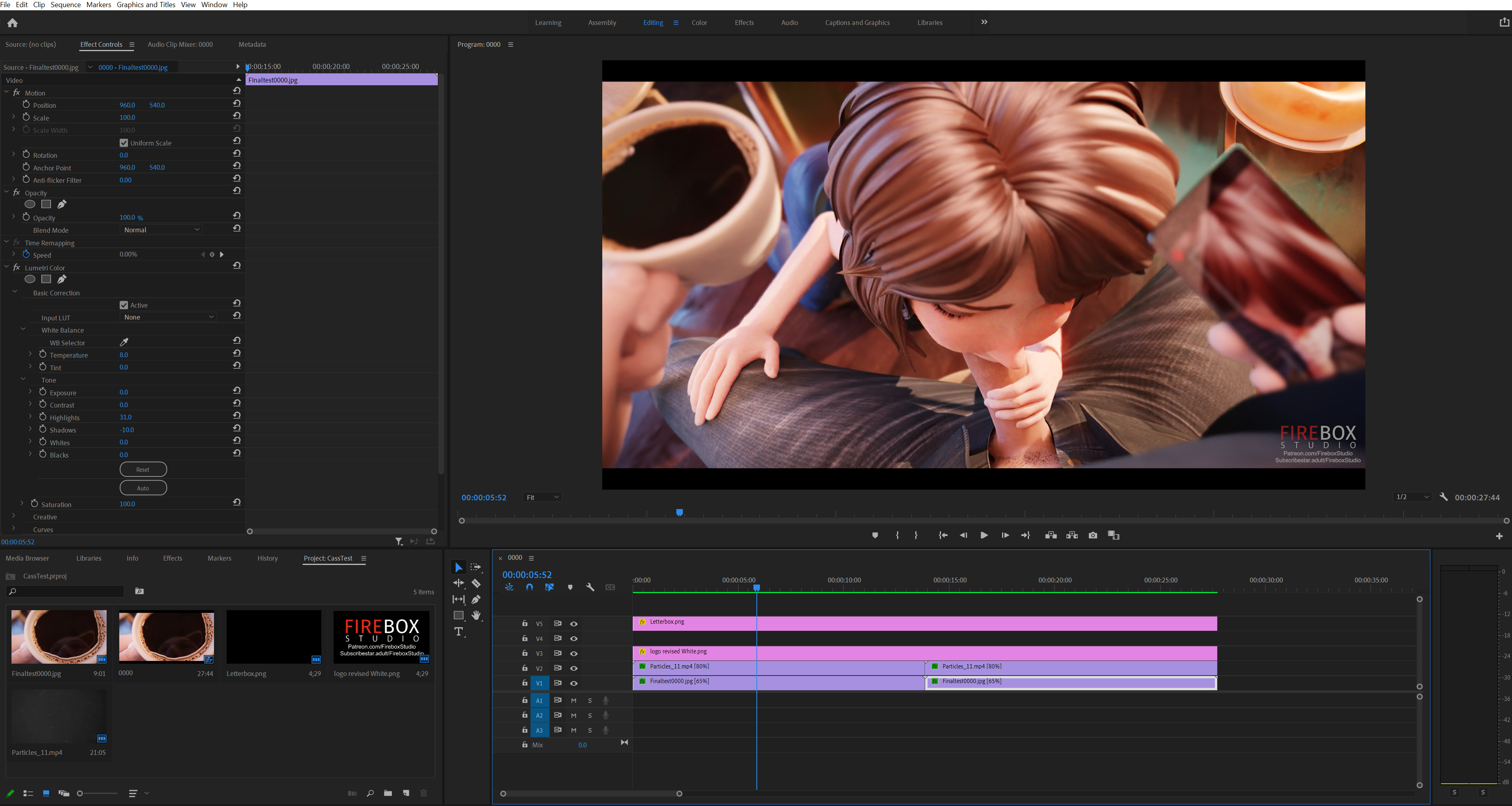Open the 1/2 playback resolution dropdown
The height and width of the screenshot is (806, 1512).
[1412, 497]
